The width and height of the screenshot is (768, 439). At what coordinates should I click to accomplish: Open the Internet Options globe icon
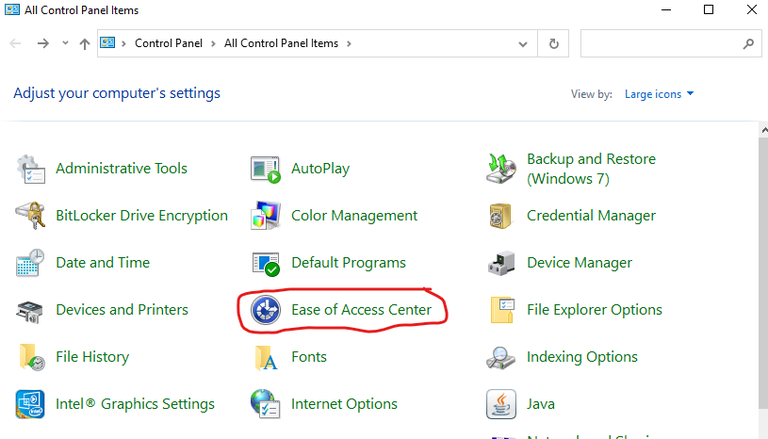(x=265, y=404)
